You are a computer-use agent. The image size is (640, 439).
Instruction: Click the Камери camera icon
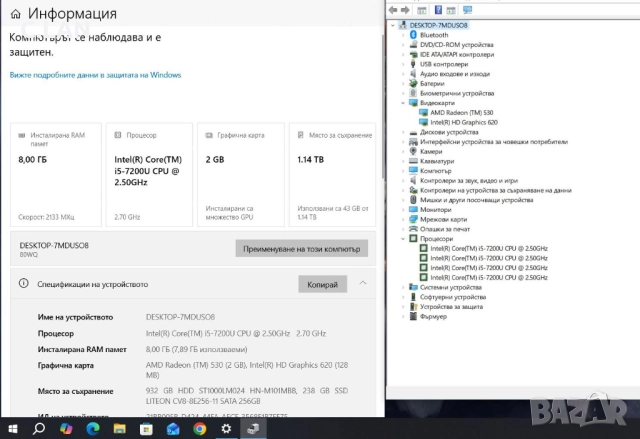tap(413, 151)
